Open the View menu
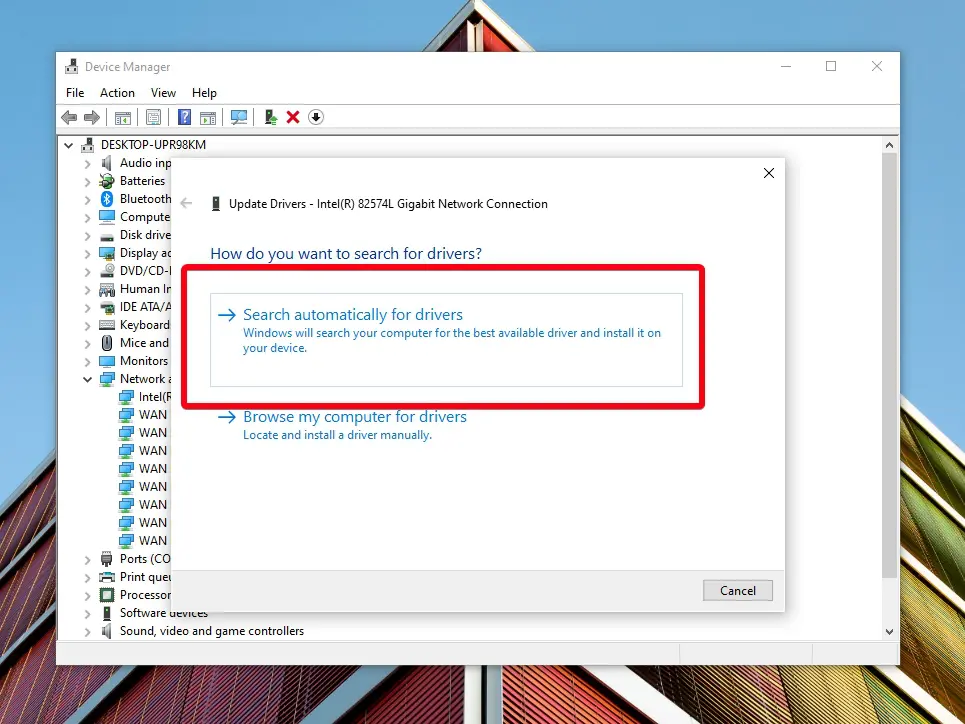 tap(163, 93)
